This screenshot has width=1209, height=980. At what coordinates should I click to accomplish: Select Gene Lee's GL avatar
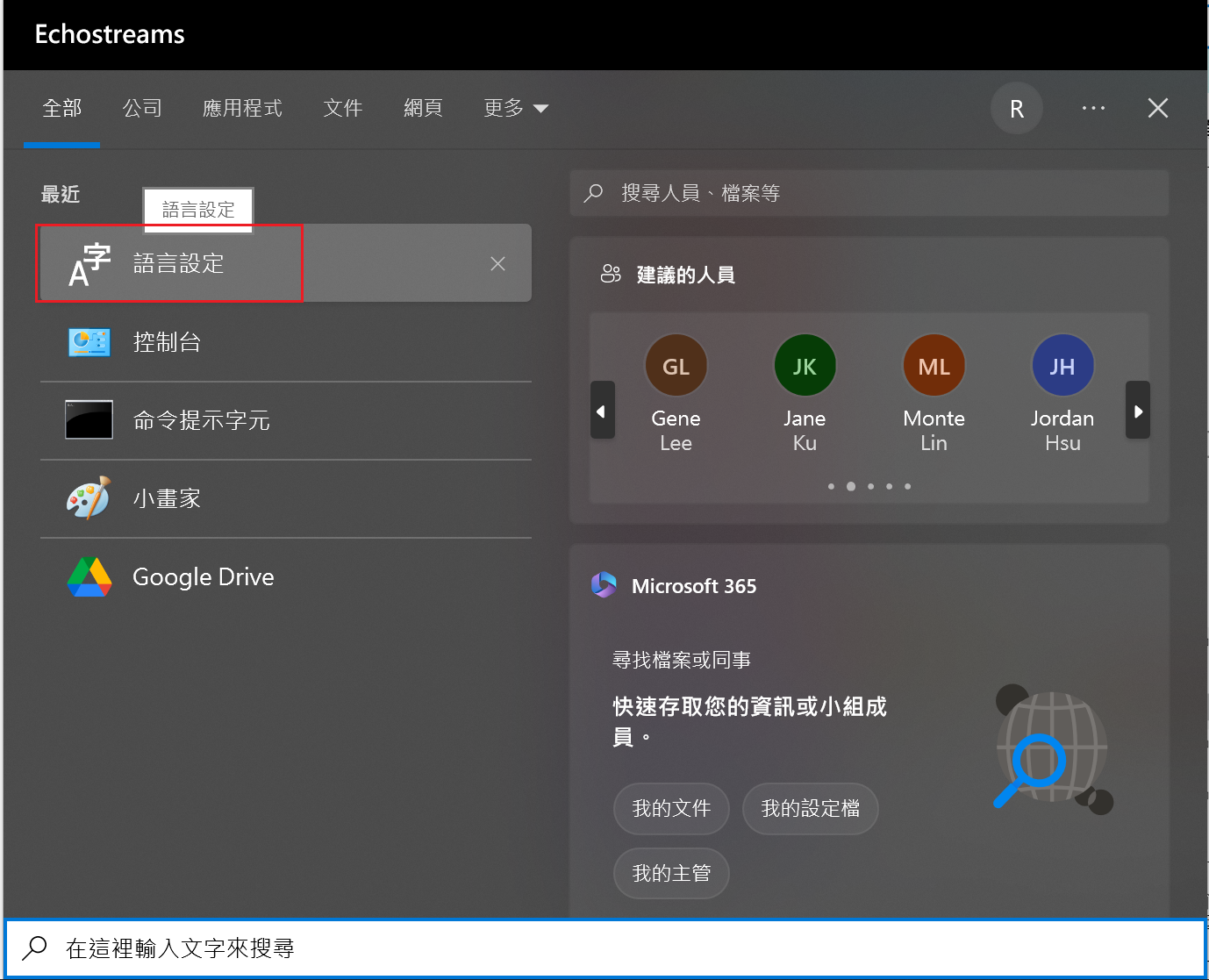tap(676, 366)
